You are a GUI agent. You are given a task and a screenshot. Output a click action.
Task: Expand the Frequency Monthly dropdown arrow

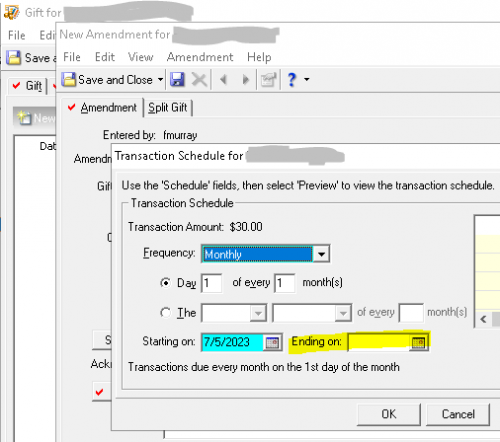pyautogui.click(x=321, y=254)
